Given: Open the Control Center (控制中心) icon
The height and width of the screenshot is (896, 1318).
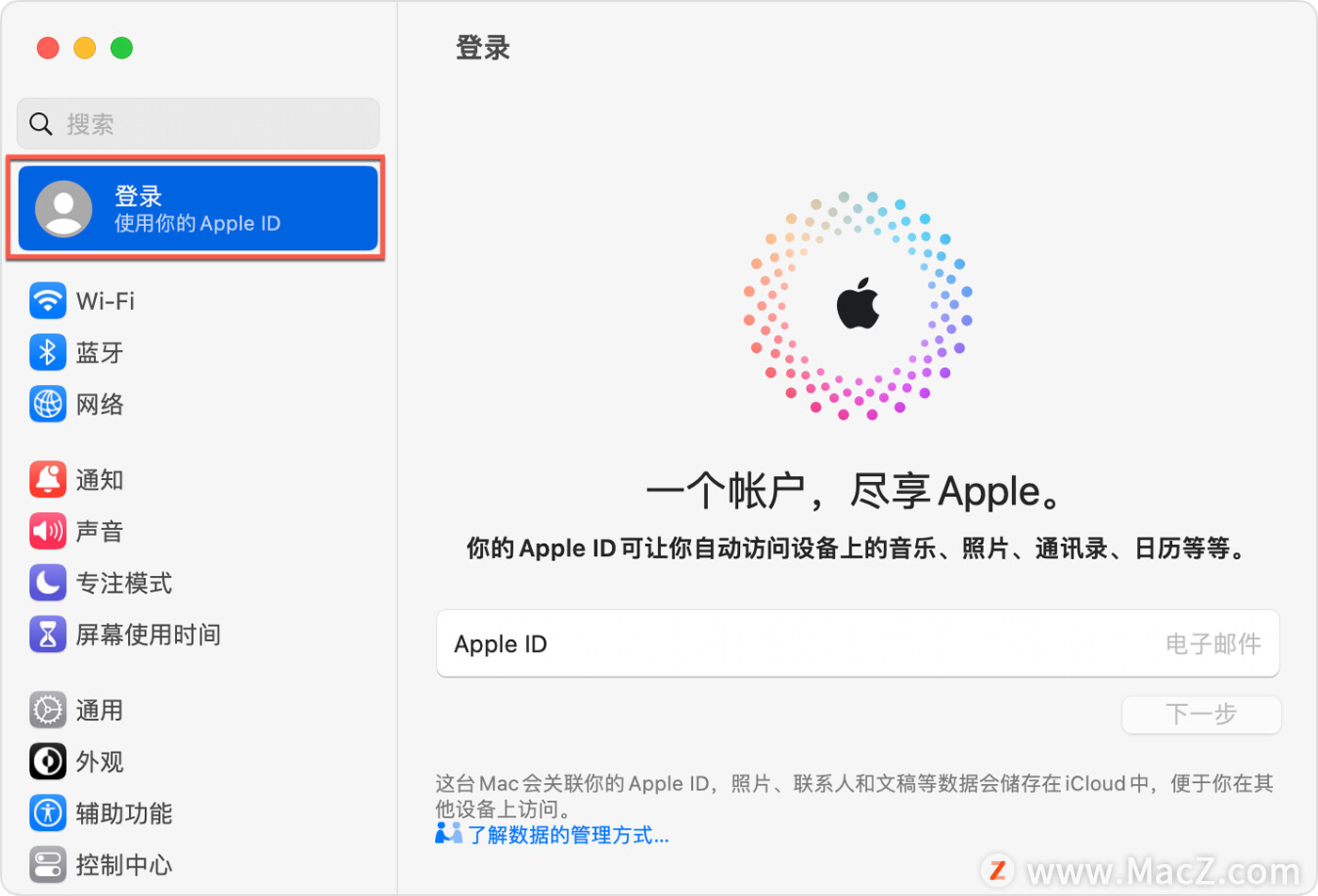Looking at the screenshot, I should pyautogui.click(x=48, y=865).
